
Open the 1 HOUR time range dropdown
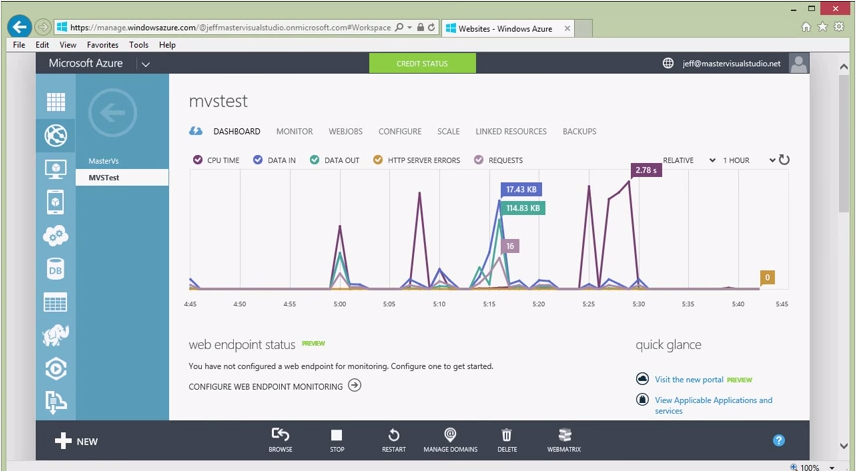coord(749,160)
